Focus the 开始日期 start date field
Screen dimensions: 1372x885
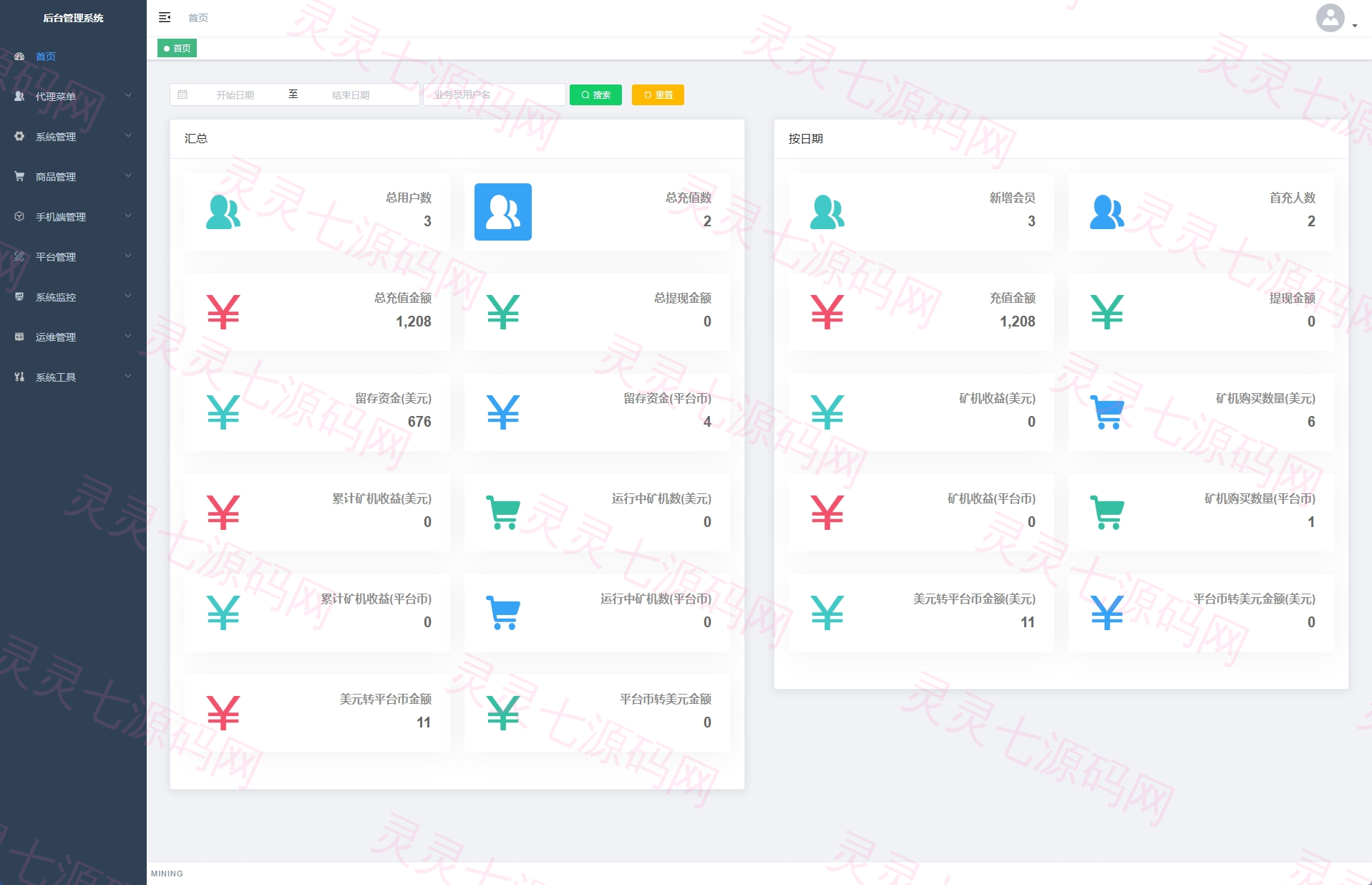[x=235, y=95]
